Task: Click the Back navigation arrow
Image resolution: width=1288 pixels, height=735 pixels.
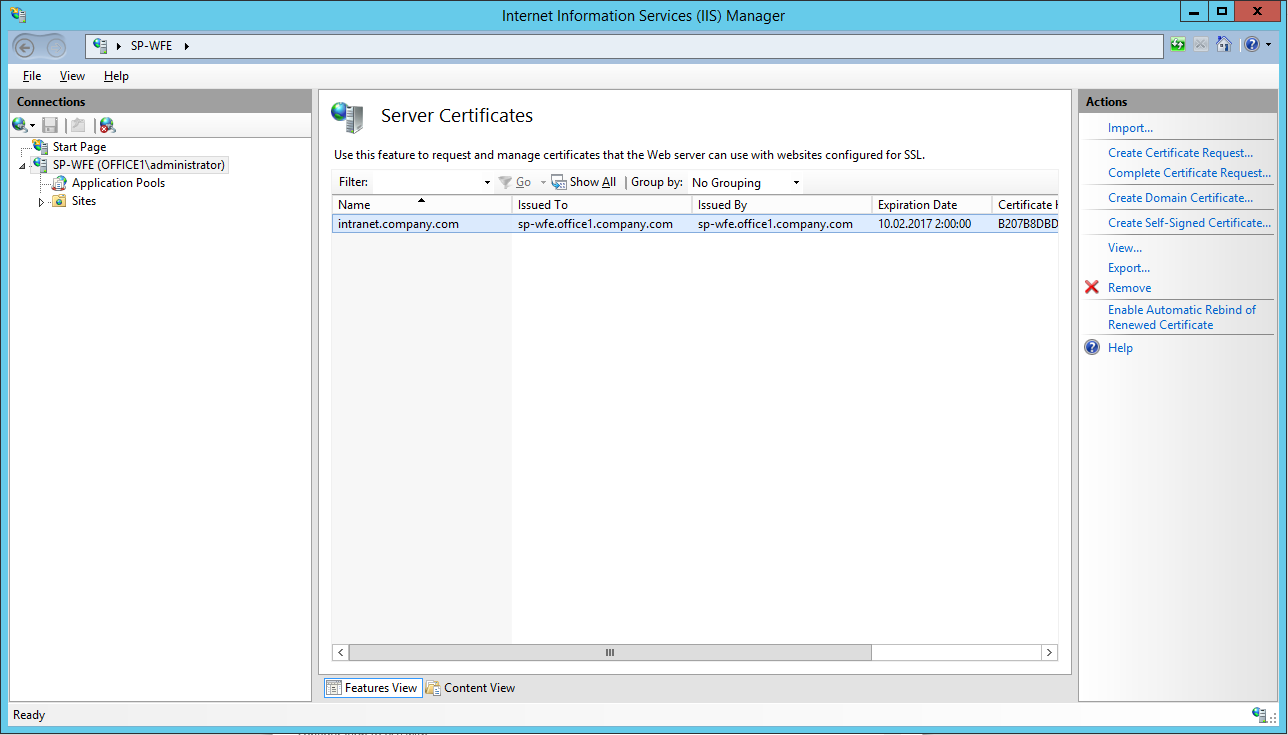Action: click(26, 46)
